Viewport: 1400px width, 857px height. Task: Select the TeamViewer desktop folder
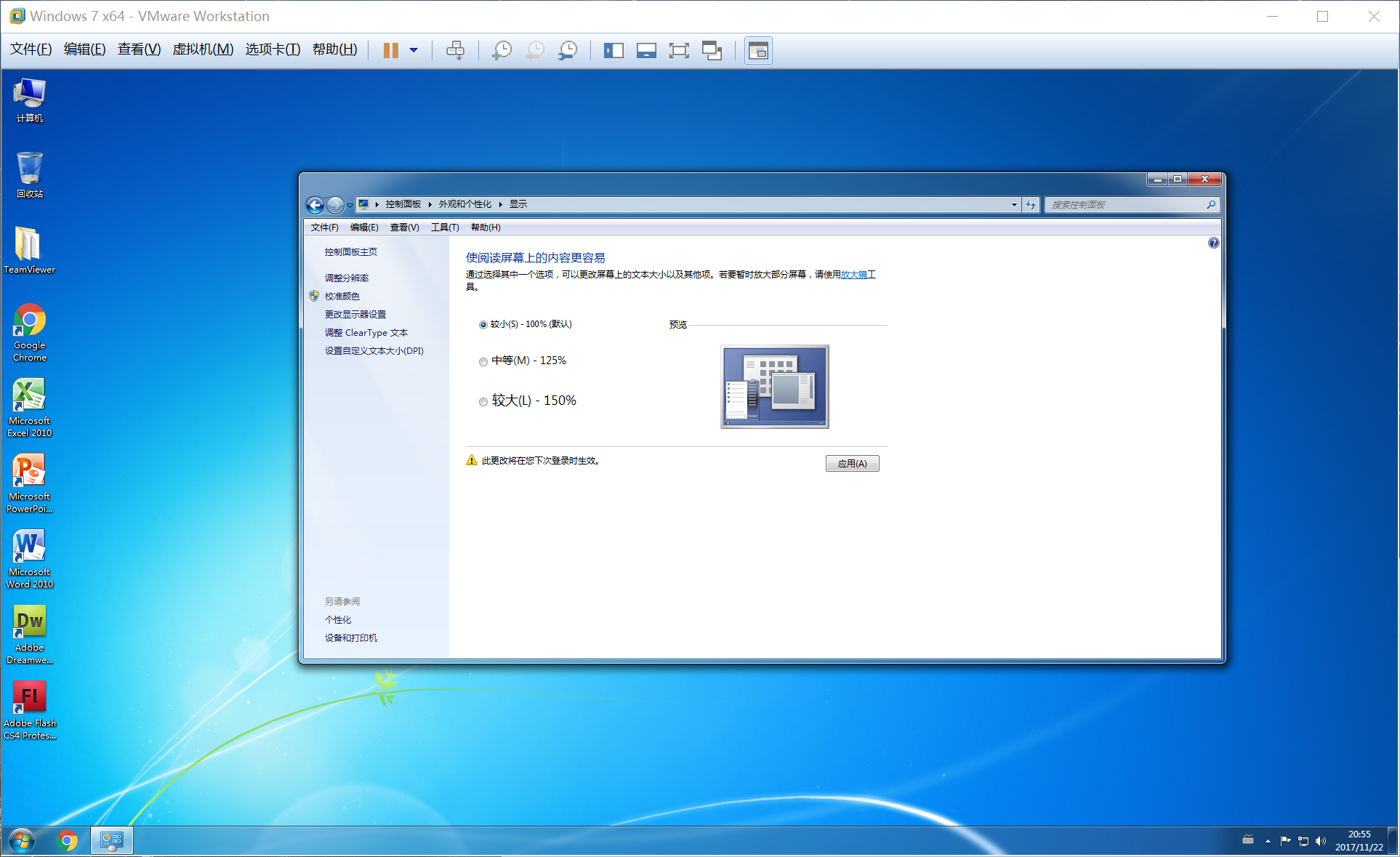point(29,250)
